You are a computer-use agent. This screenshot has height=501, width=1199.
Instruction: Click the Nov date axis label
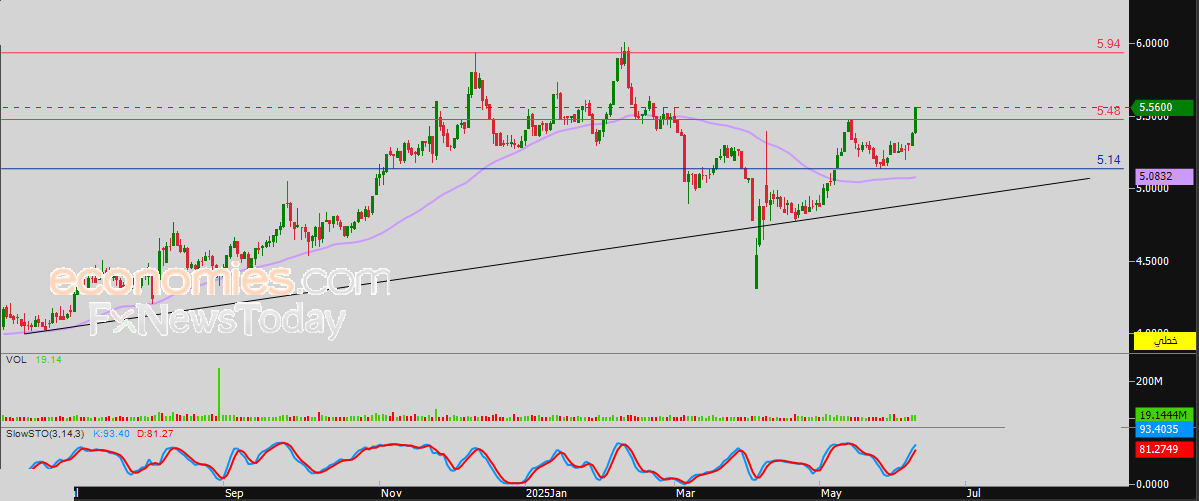pyautogui.click(x=392, y=493)
